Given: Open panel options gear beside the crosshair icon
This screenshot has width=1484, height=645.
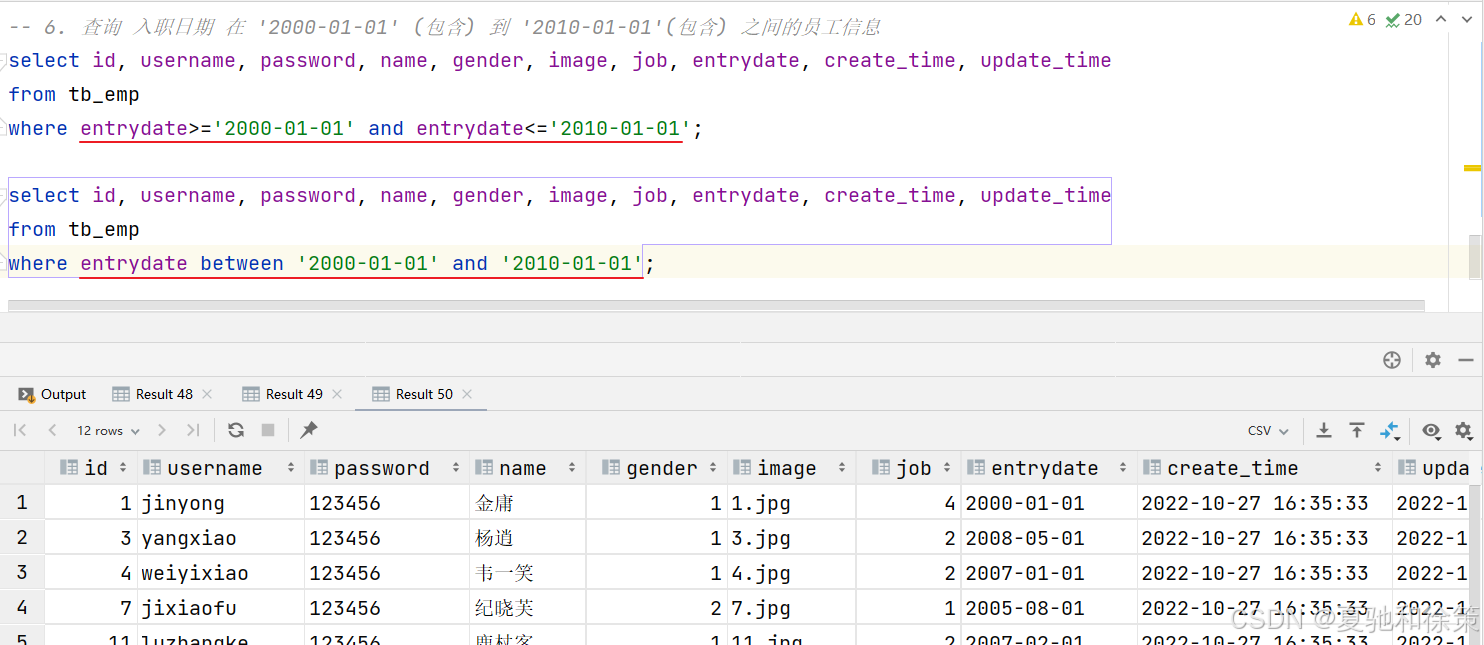Looking at the screenshot, I should [x=1433, y=360].
